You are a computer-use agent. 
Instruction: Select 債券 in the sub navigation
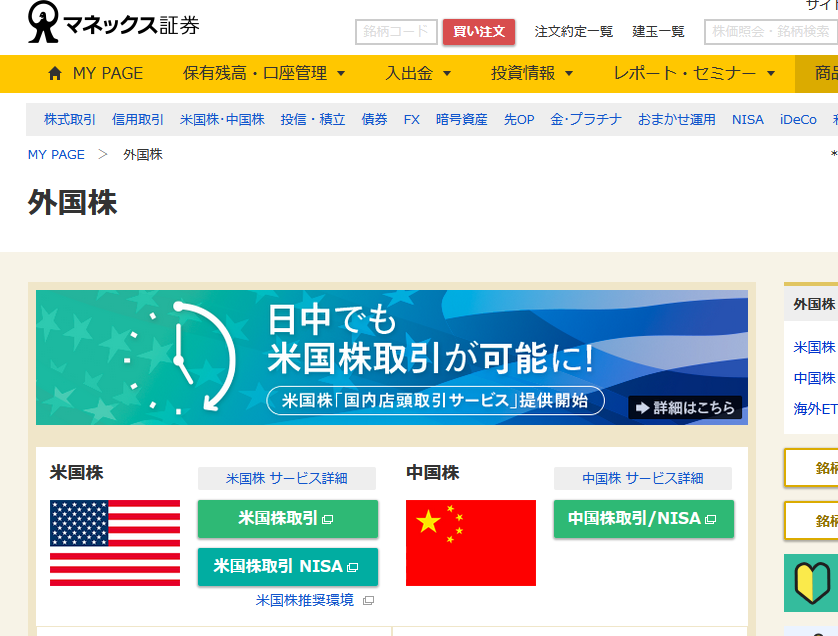point(374,119)
